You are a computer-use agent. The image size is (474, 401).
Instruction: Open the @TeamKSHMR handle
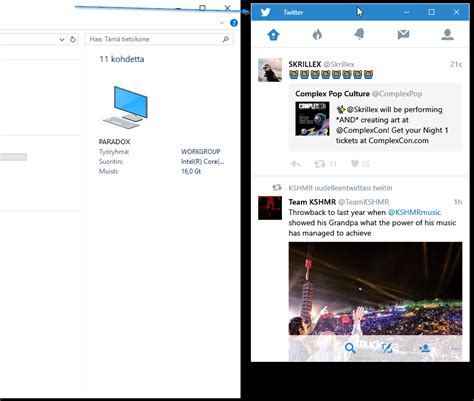[363, 202]
